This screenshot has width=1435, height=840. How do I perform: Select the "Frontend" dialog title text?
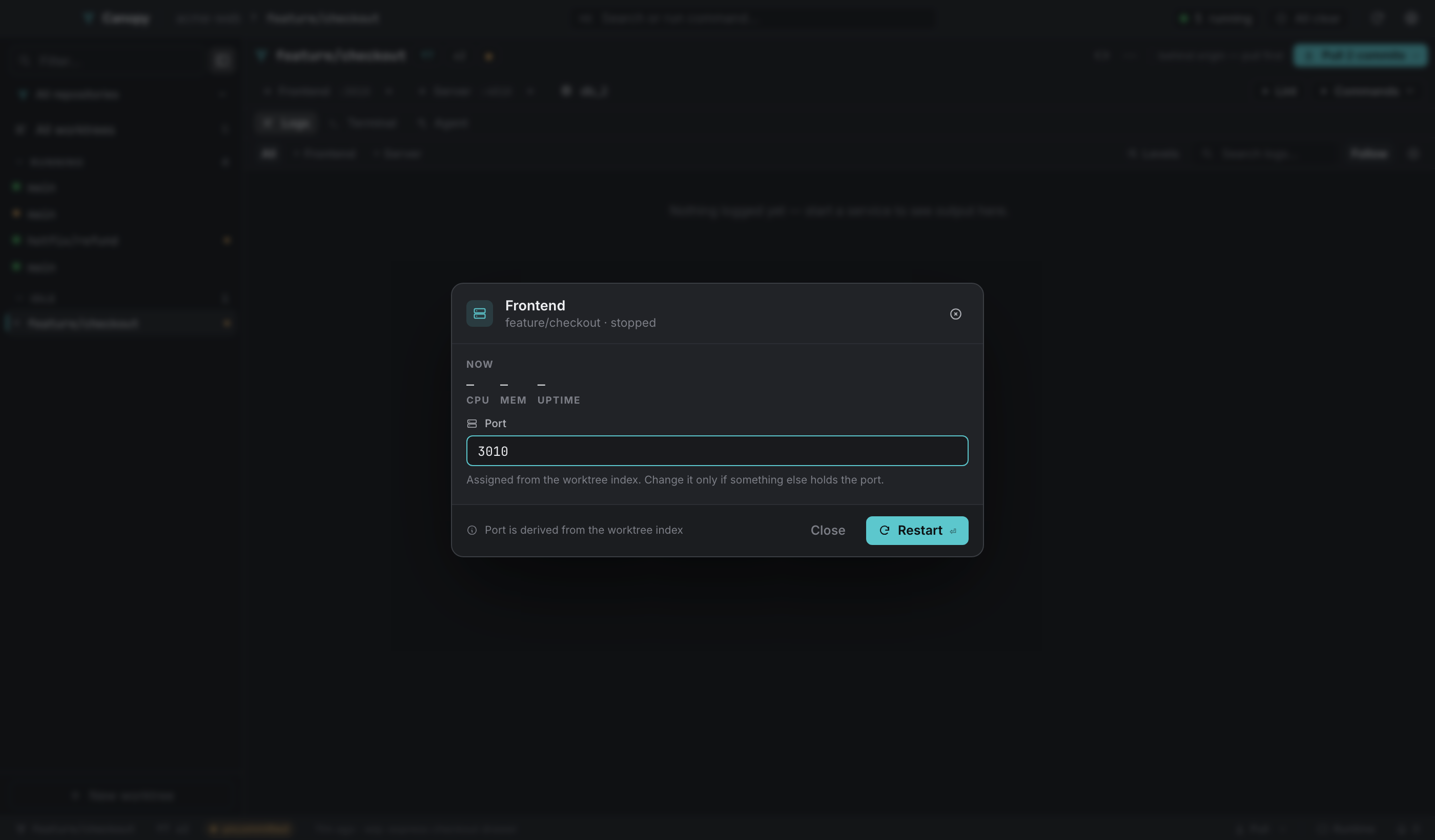(x=535, y=306)
